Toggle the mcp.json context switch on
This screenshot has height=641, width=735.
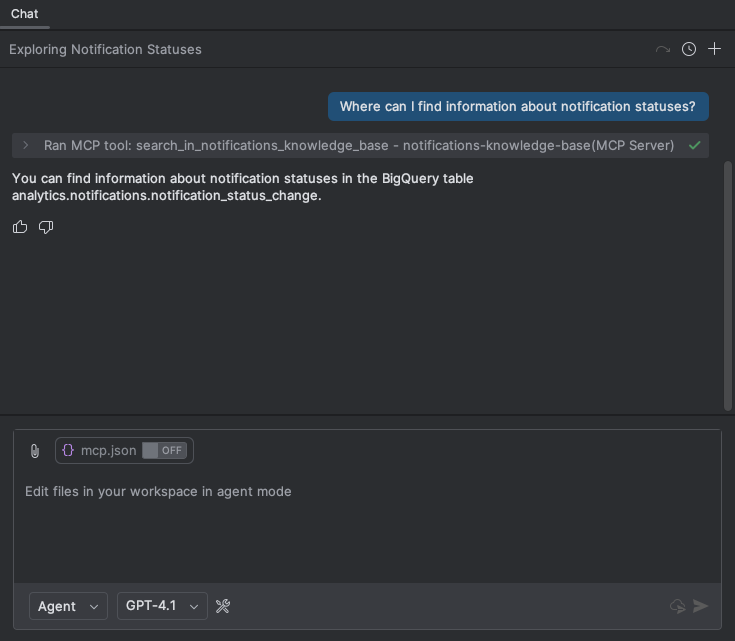click(x=163, y=450)
